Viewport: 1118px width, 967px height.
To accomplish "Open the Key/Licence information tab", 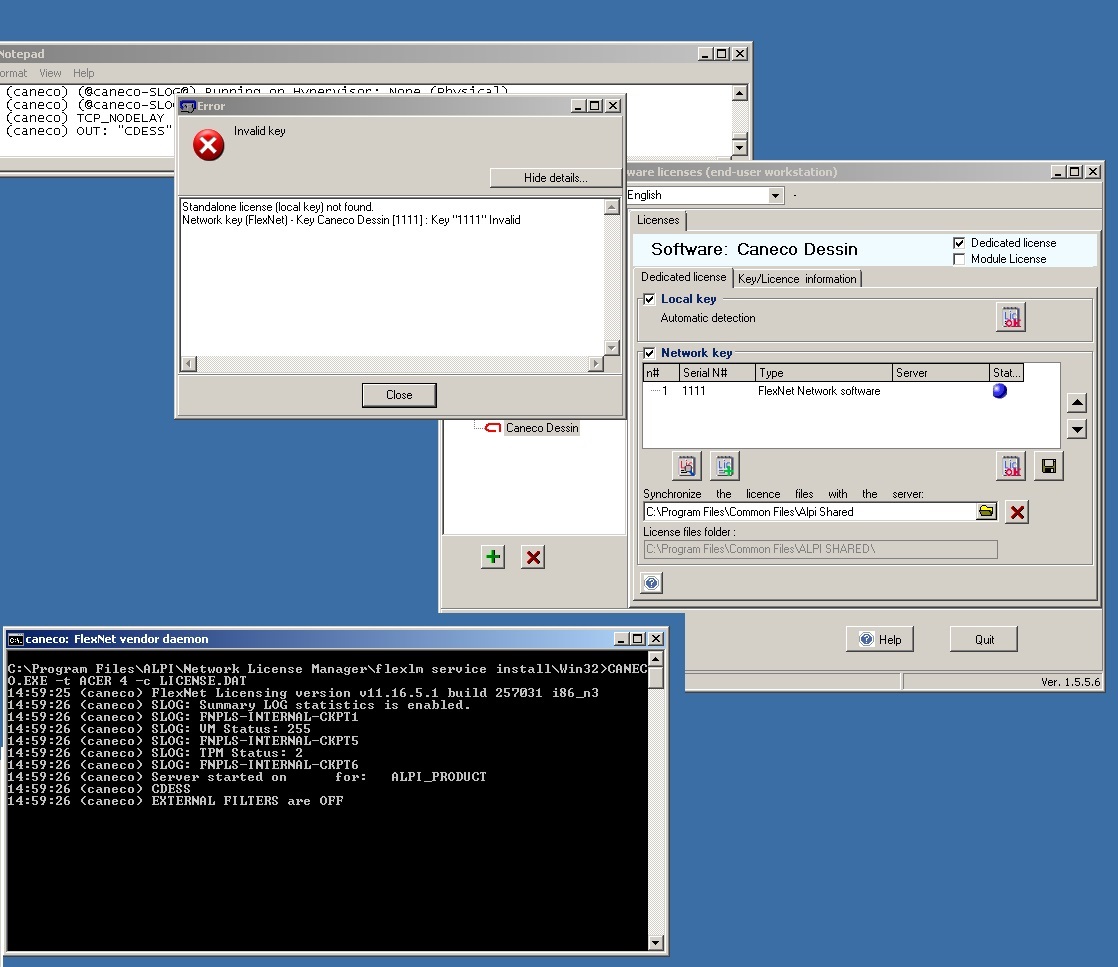I will point(797,279).
